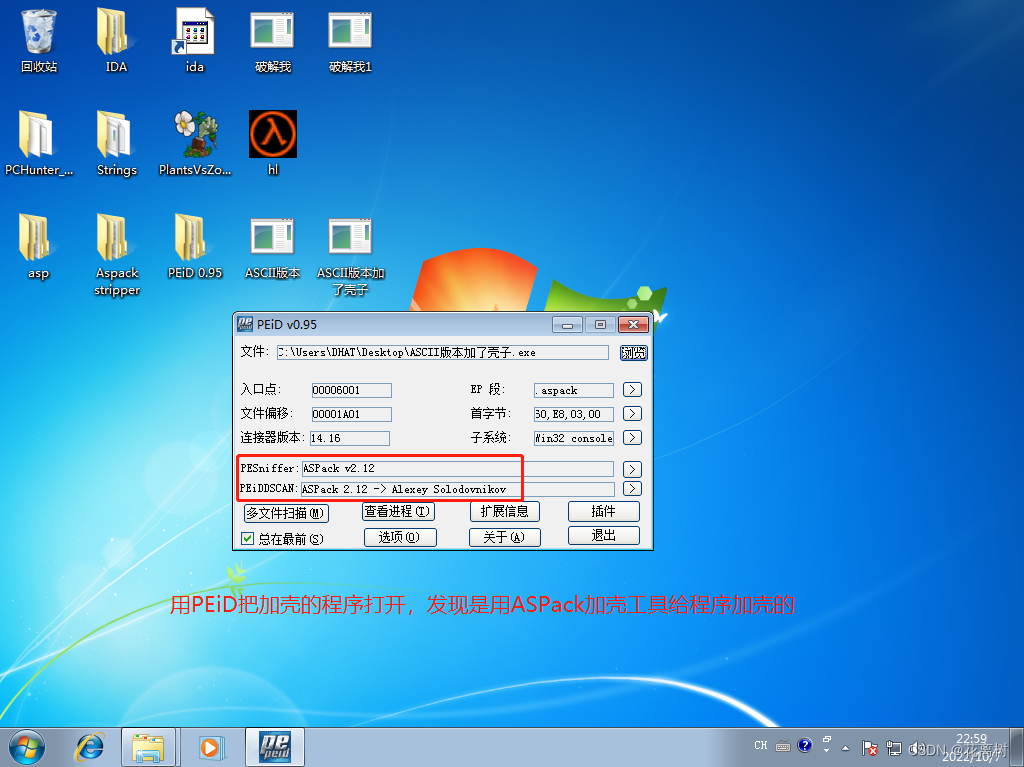Open the Action Center flag icon
This screenshot has height=767, width=1024.
point(869,748)
